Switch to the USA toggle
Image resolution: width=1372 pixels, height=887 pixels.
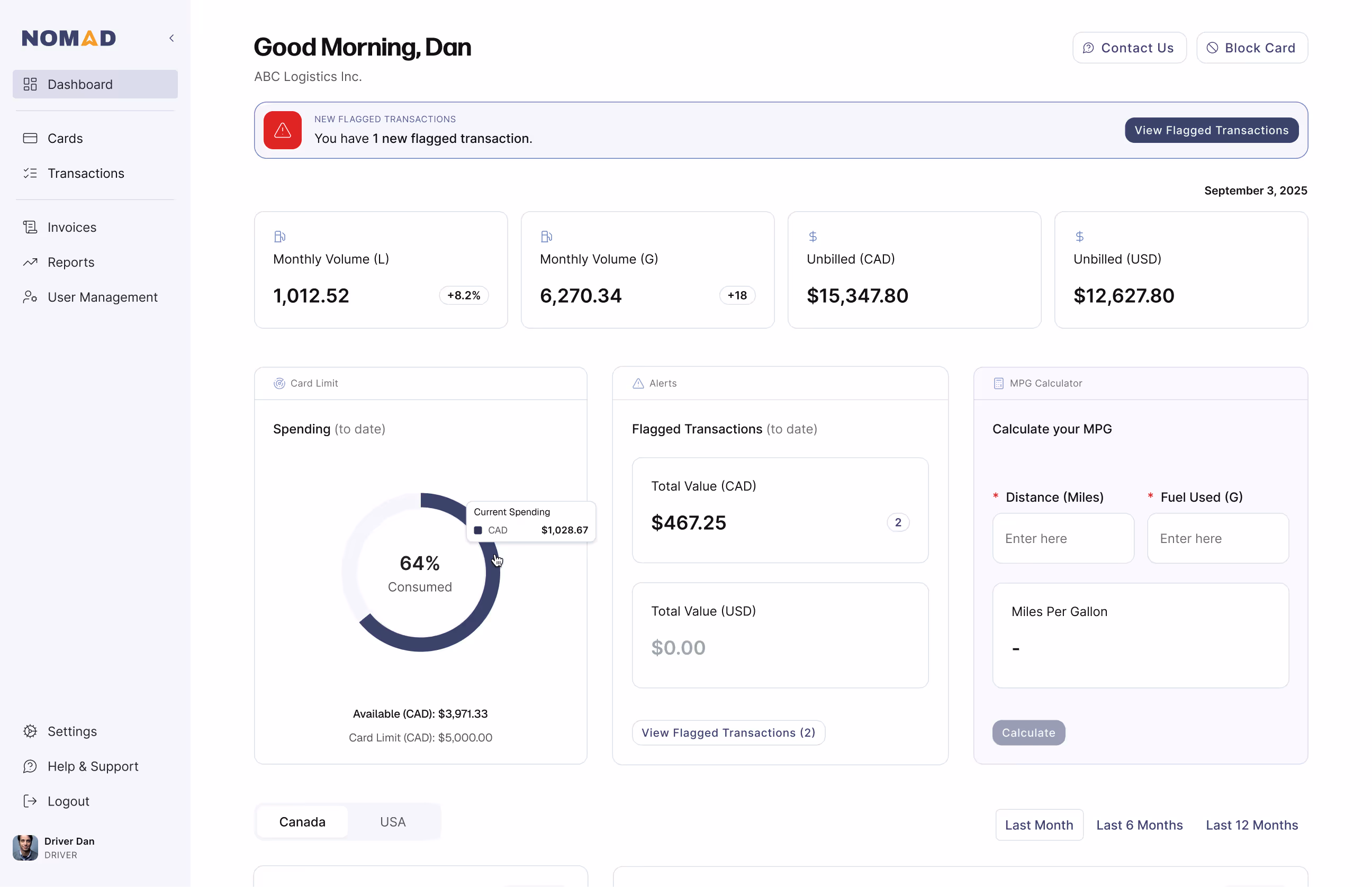(x=392, y=822)
